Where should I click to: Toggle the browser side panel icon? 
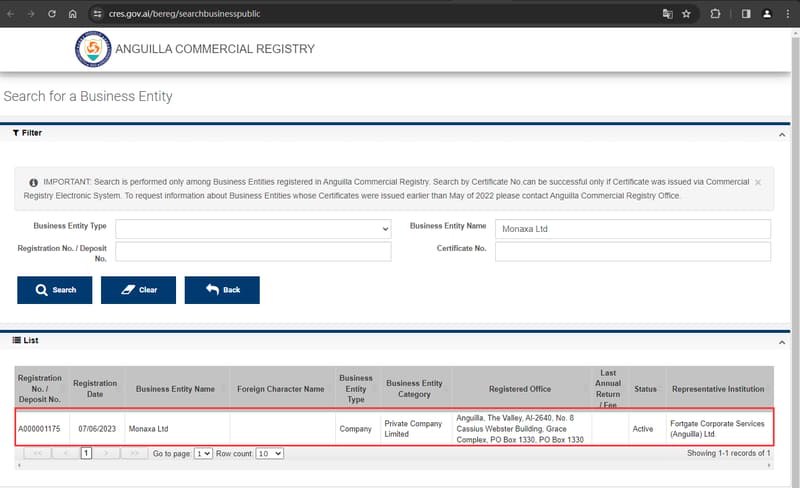coord(746,14)
